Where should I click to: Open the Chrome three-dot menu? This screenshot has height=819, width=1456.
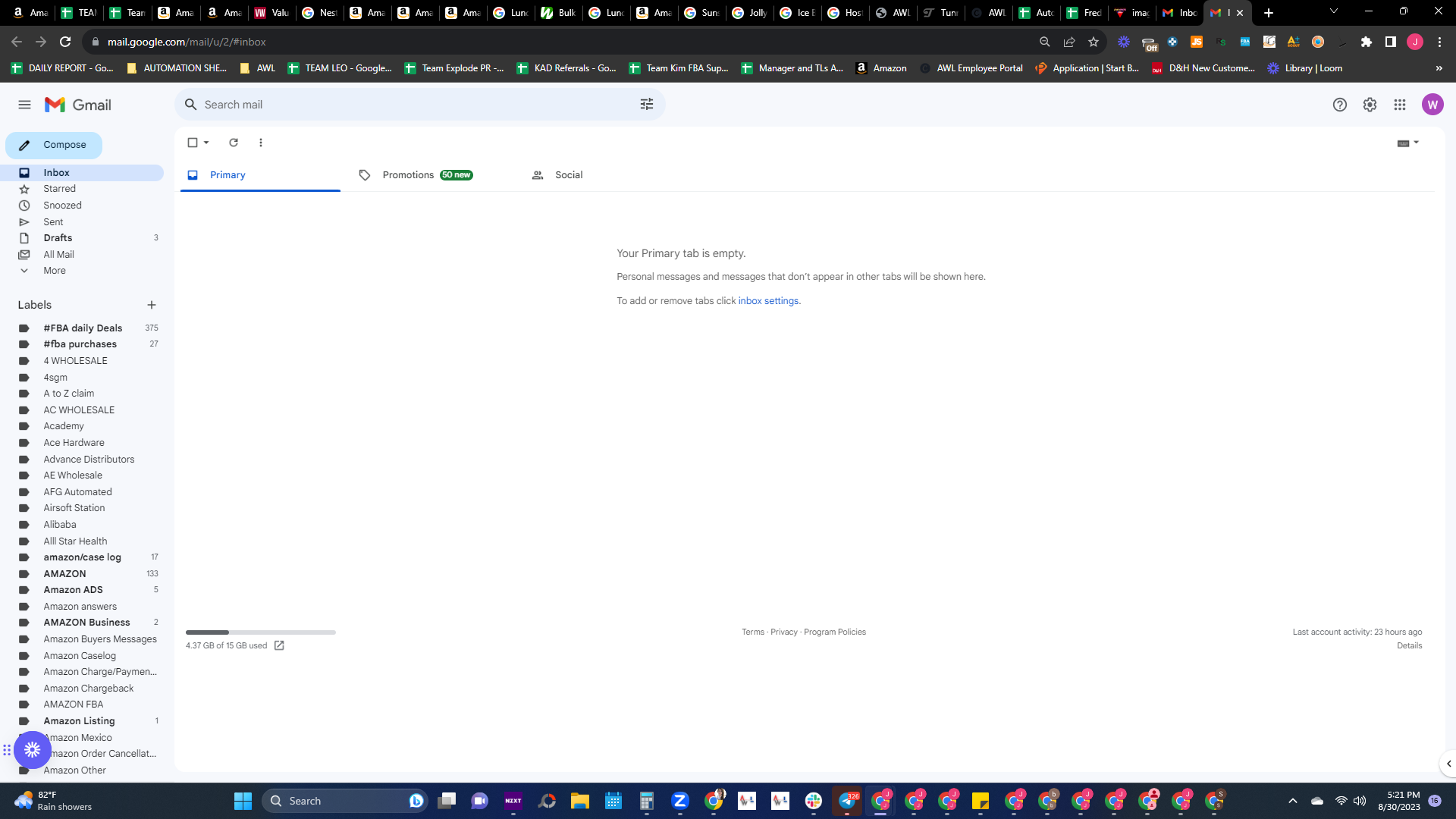pyautogui.click(x=1439, y=42)
